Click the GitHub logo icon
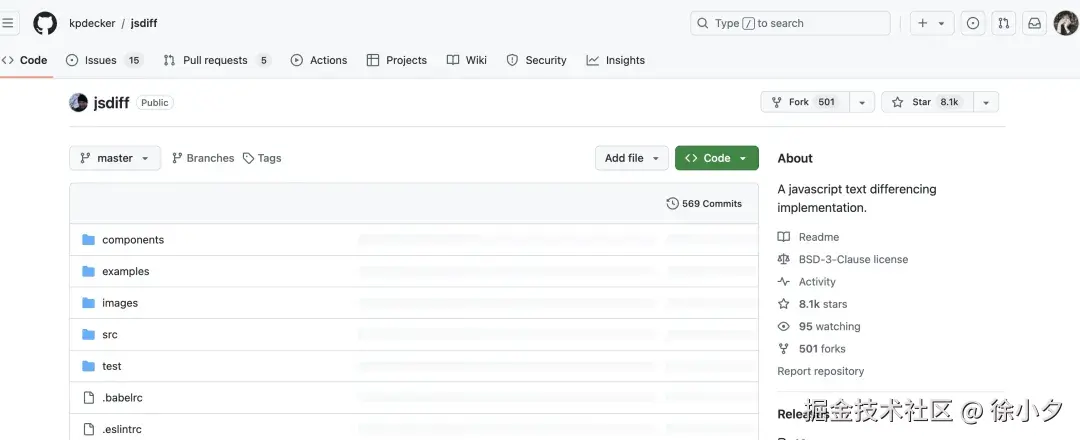 pos(45,23)
